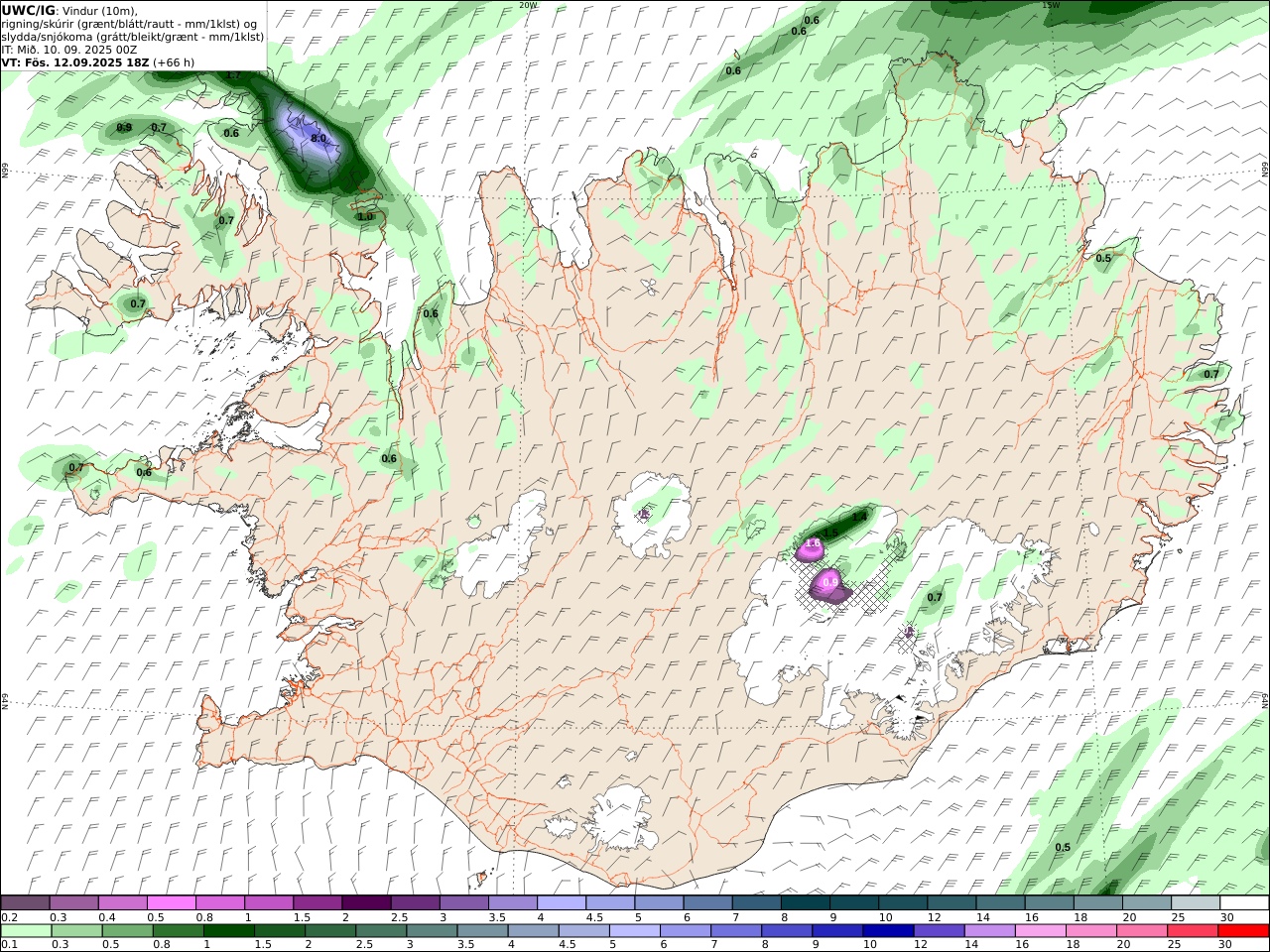1270x952 pixels.
Task: Click the 'rigning/skúrir (grænt/blátt/rautt' description line
Action: (x=127, y=24)
